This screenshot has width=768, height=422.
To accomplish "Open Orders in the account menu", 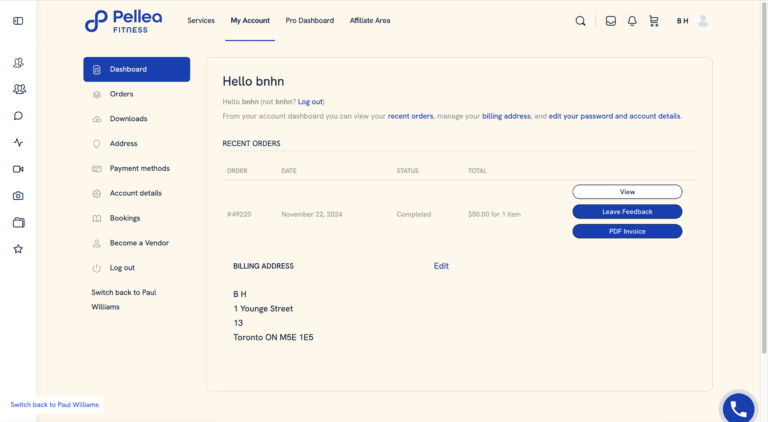I will (x=121, y=94).
